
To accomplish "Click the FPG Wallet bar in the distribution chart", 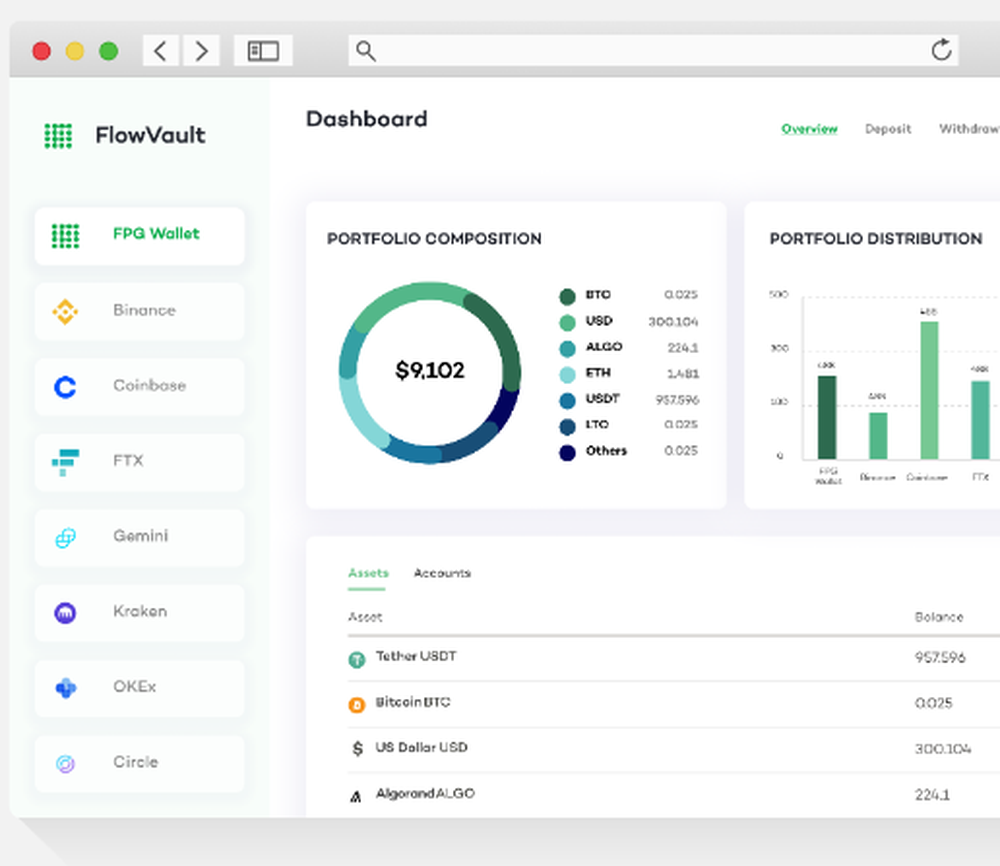I will pyautogui.click(x=827, y=417).
